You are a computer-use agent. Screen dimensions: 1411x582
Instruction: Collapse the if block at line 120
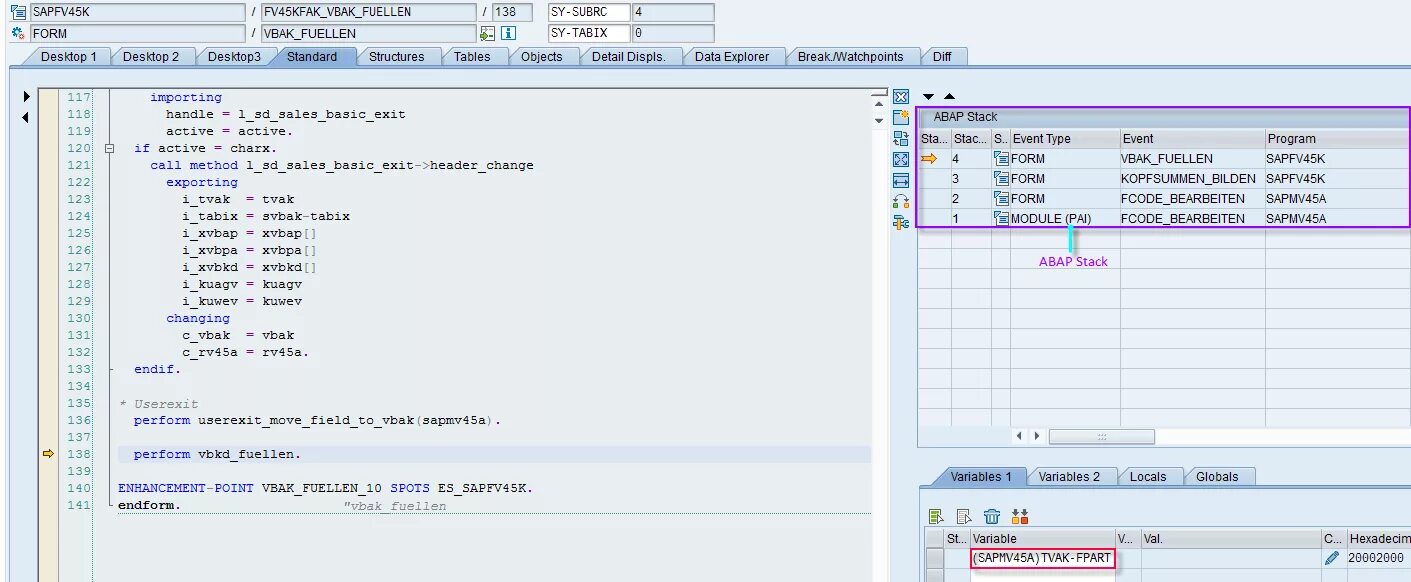109,148
